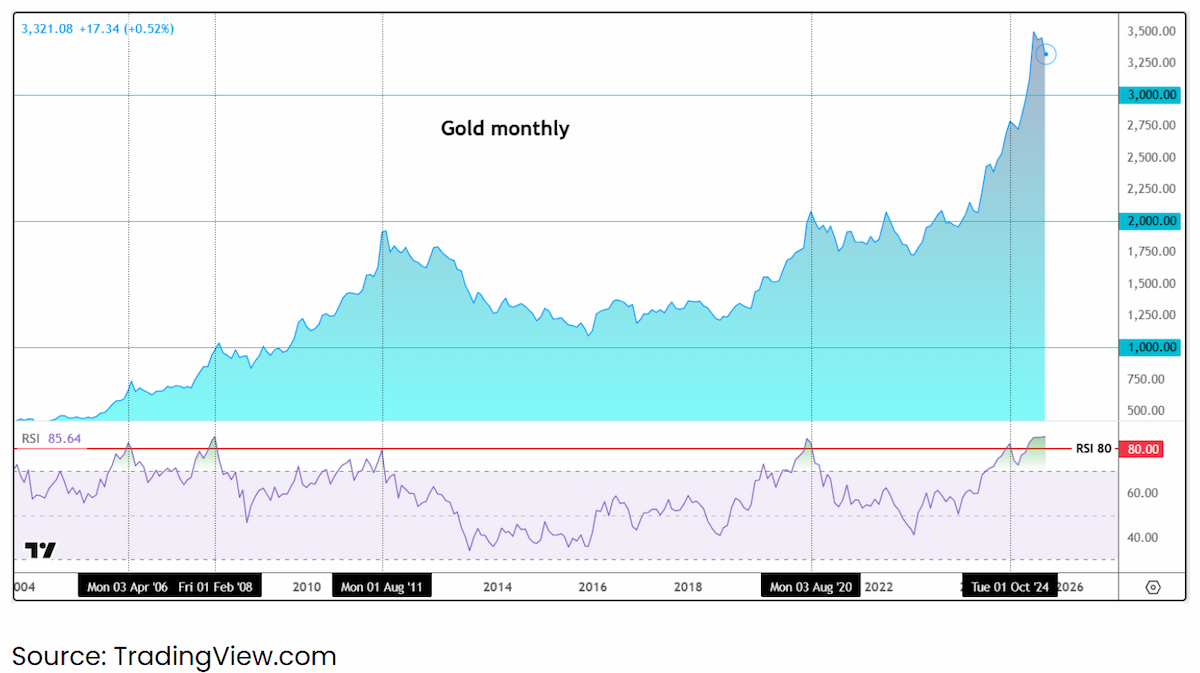
Task: Click the 3,321.08 price readout
Action: coord(98,29)
